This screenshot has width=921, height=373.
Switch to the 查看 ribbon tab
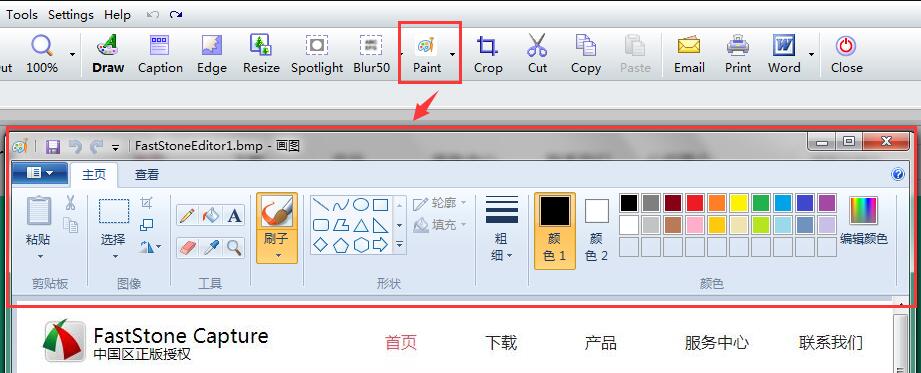tap(147, 174)
